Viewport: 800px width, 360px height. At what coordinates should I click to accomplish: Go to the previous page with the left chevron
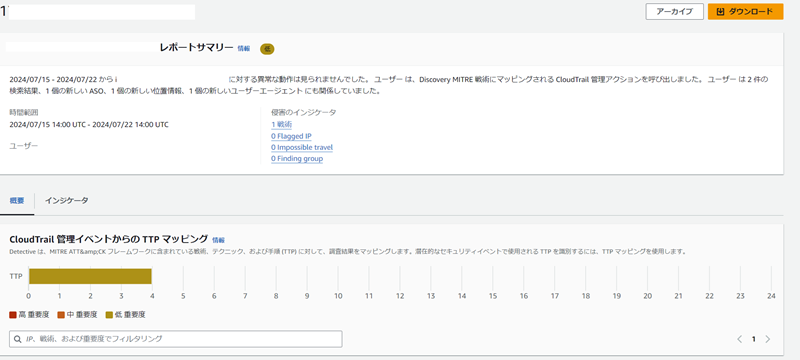[739, 339]
